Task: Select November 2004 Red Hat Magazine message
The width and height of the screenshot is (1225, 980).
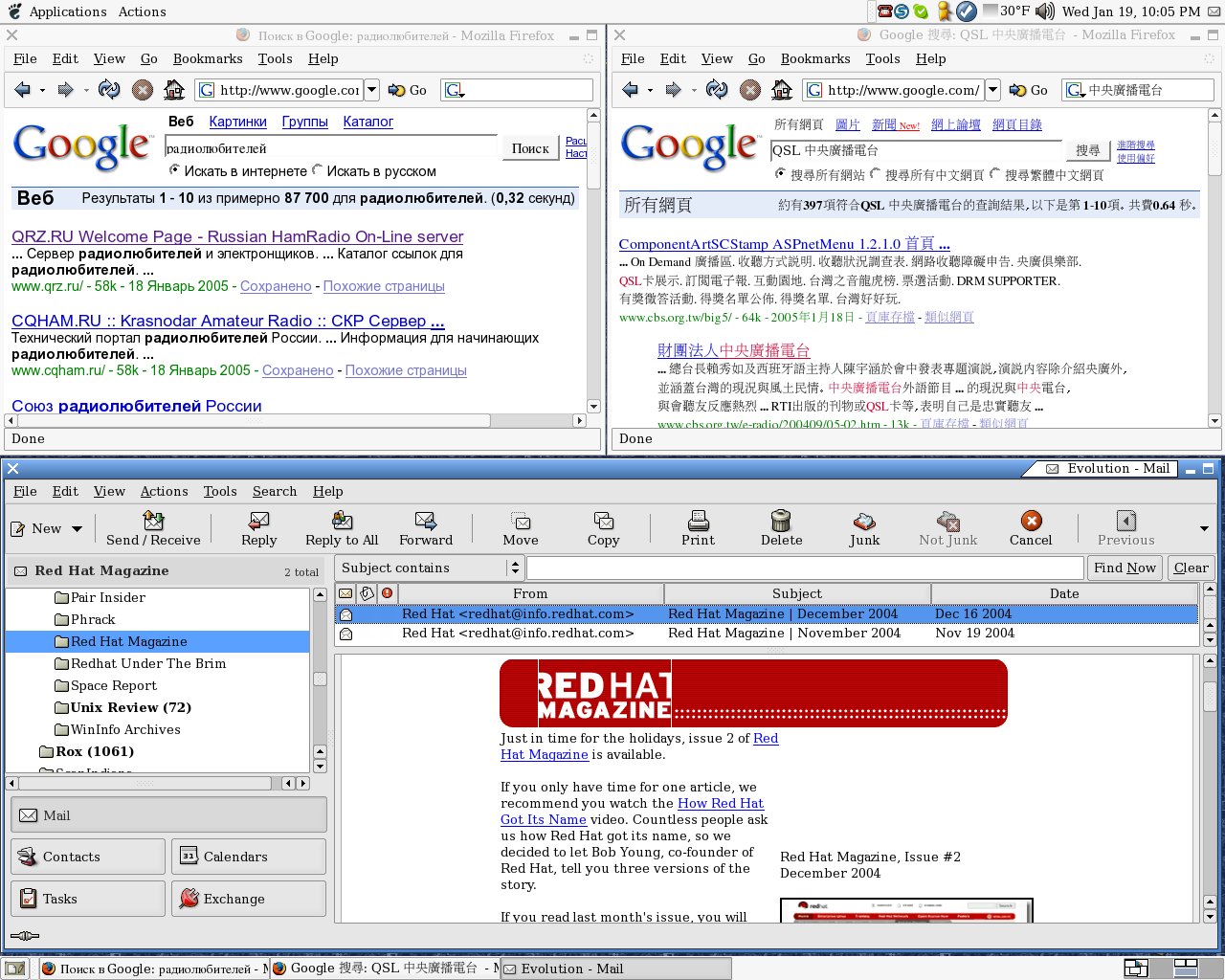Action: coord(766,633)
